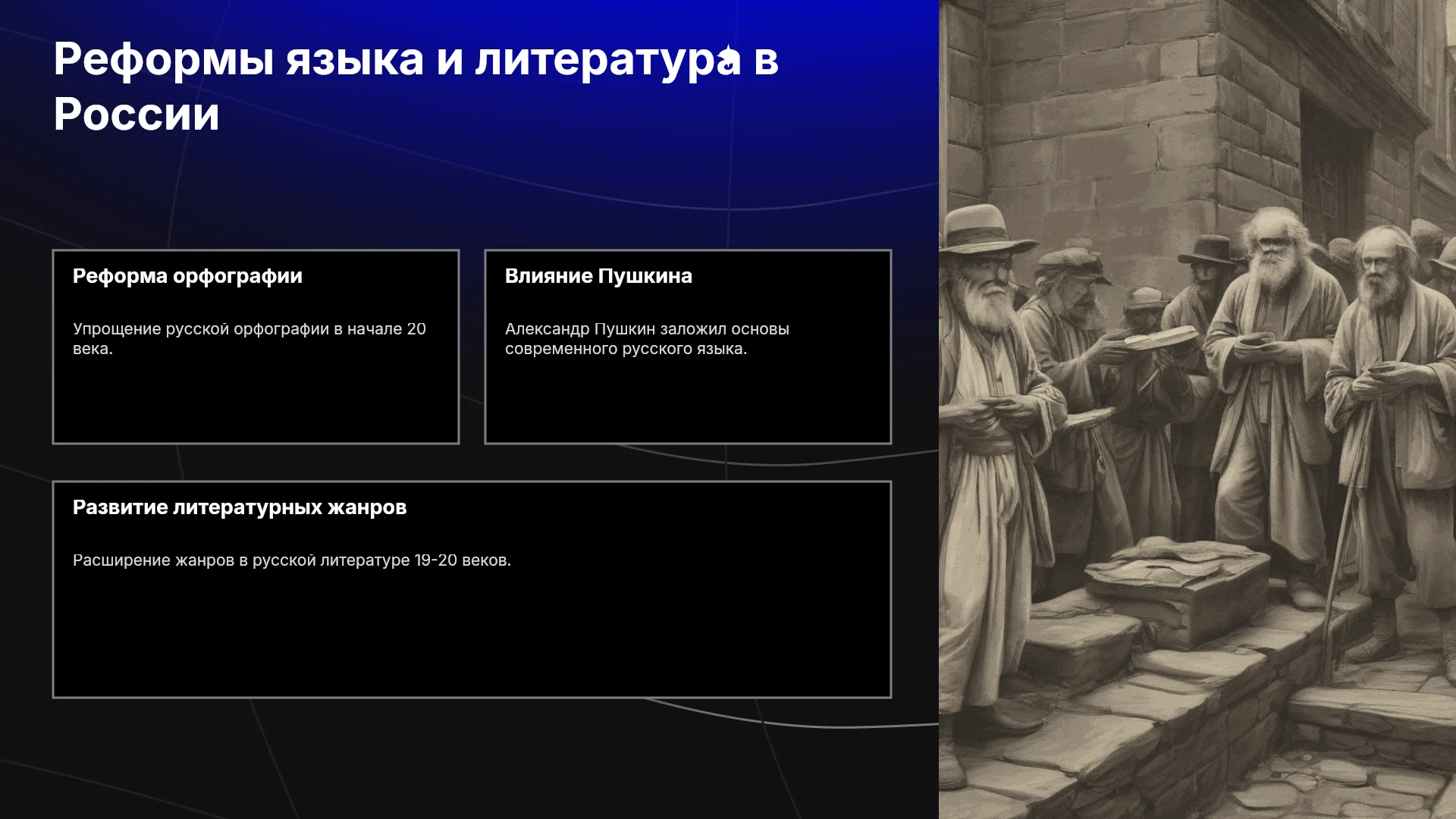
Task: Select the 'Реформа орфографии' card heading
Action: (x=187, y=276)
